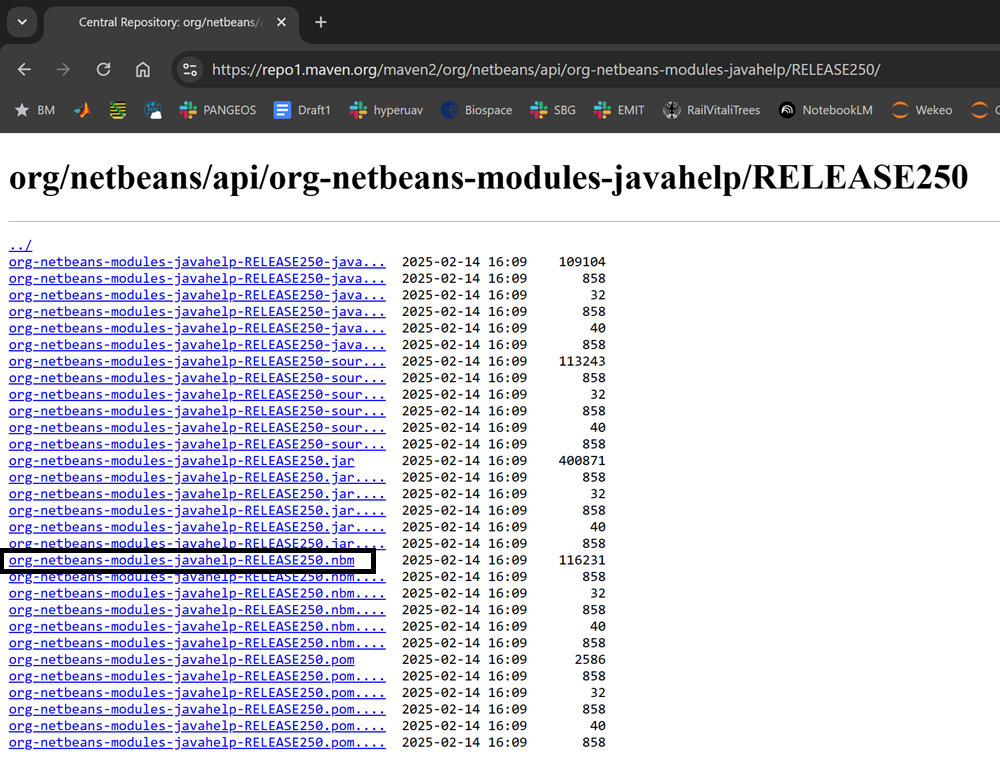1000x781 pixels.
Task: Open the EMIT Slack bookmark
Action: [x=619, y=110]
